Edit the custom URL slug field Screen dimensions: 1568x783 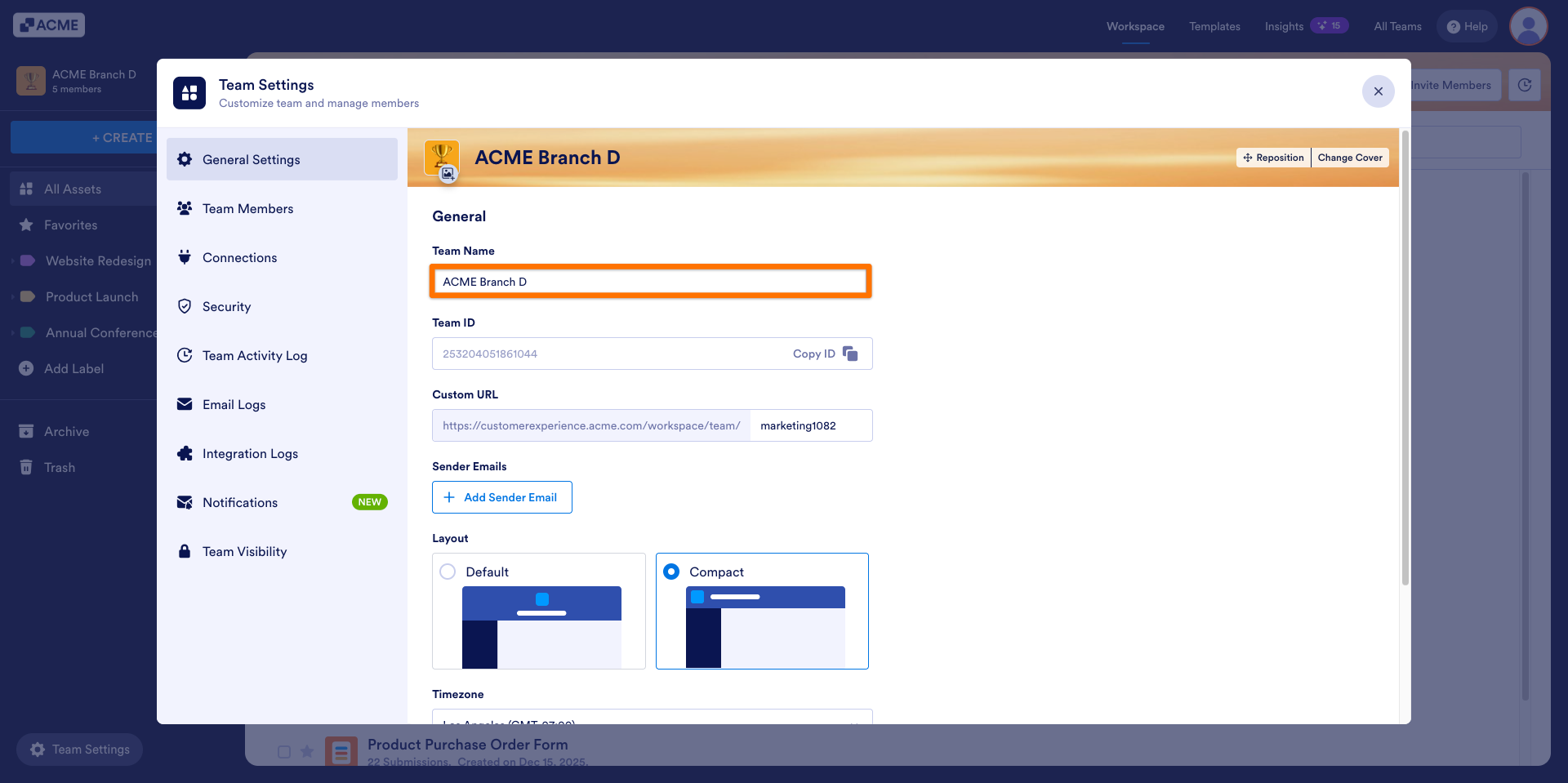click(811, 425)
